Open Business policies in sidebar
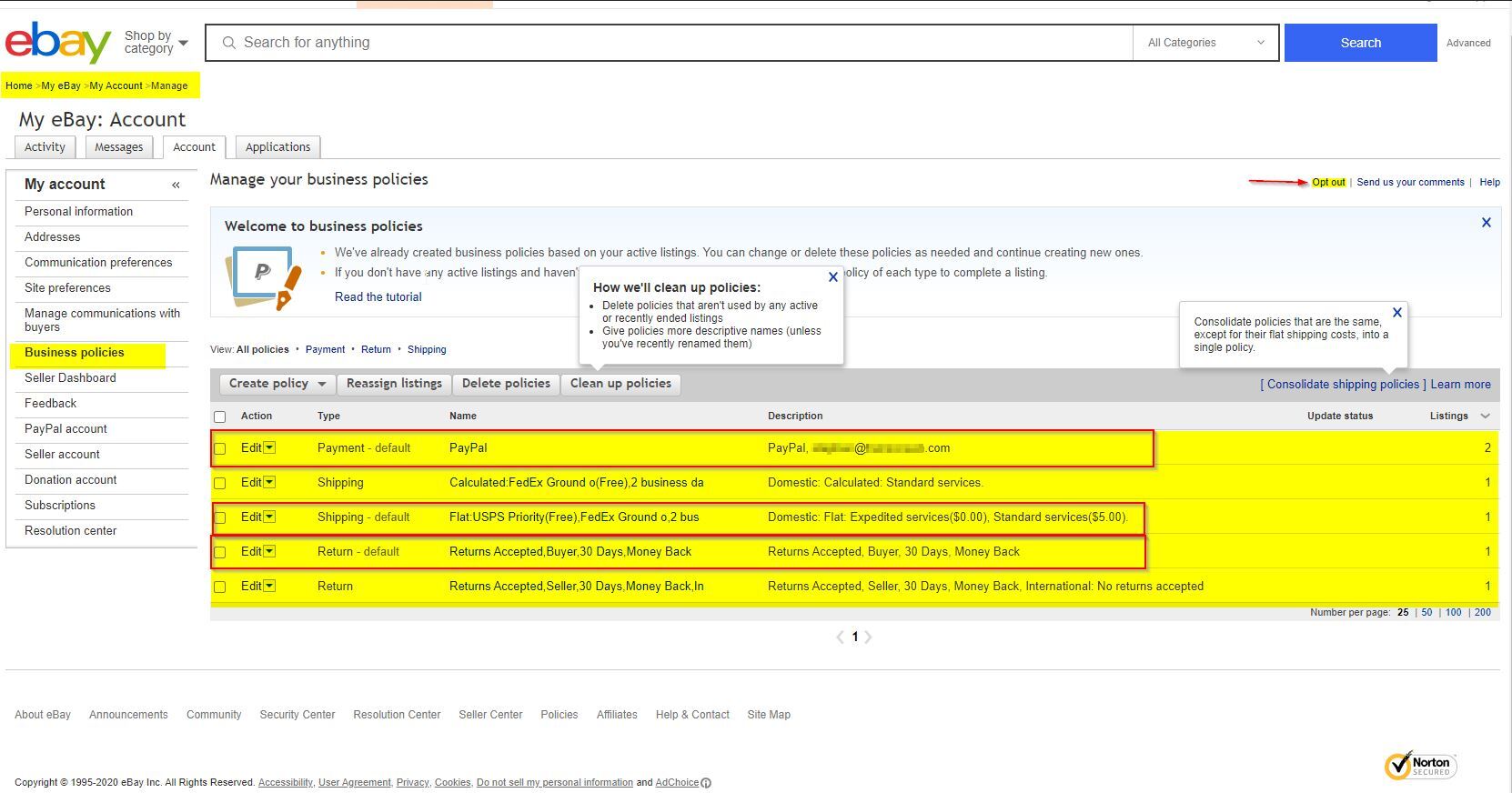1512x793 pixels. (75, 353)
